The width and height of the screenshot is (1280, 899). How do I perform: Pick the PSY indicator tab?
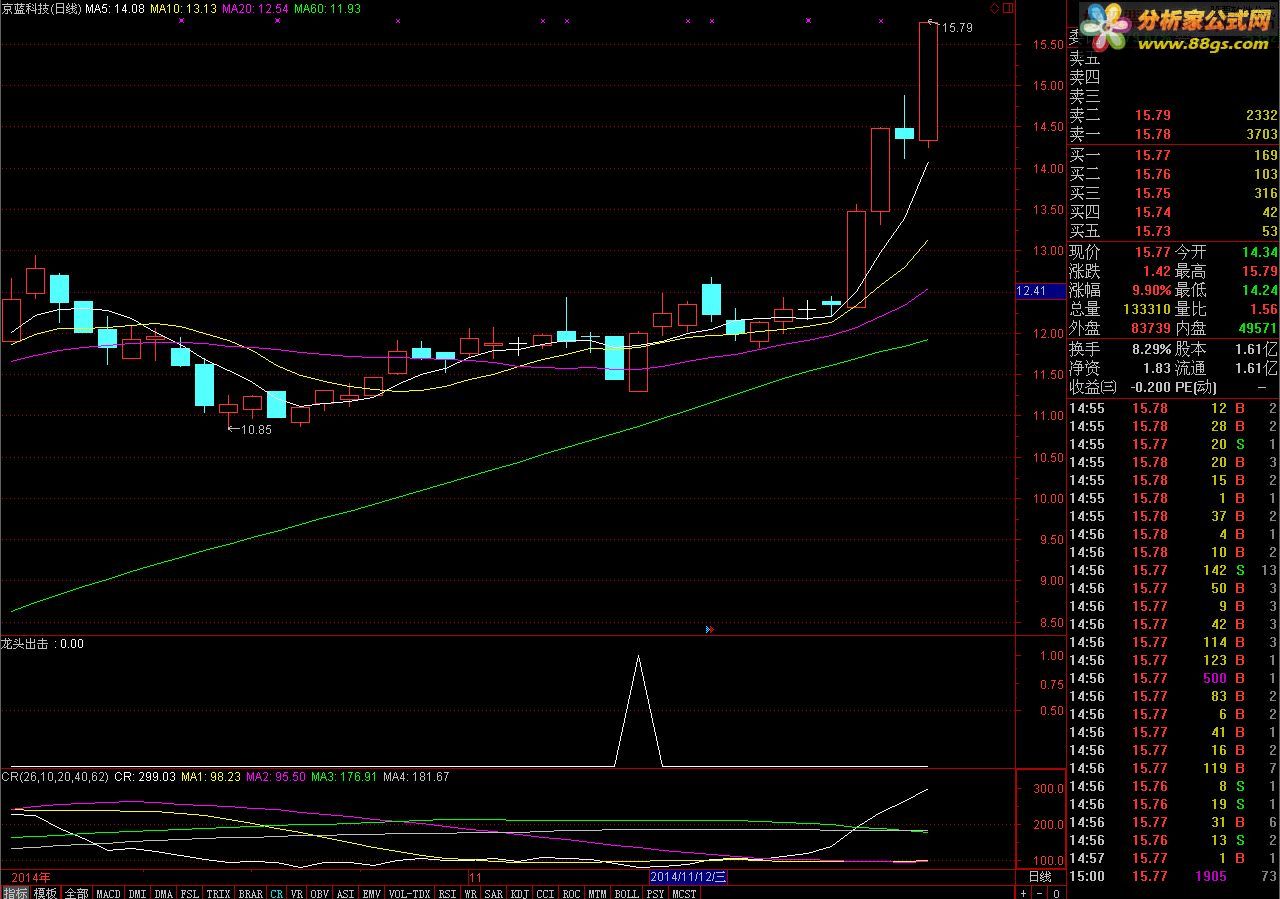[x=656, y=892]
